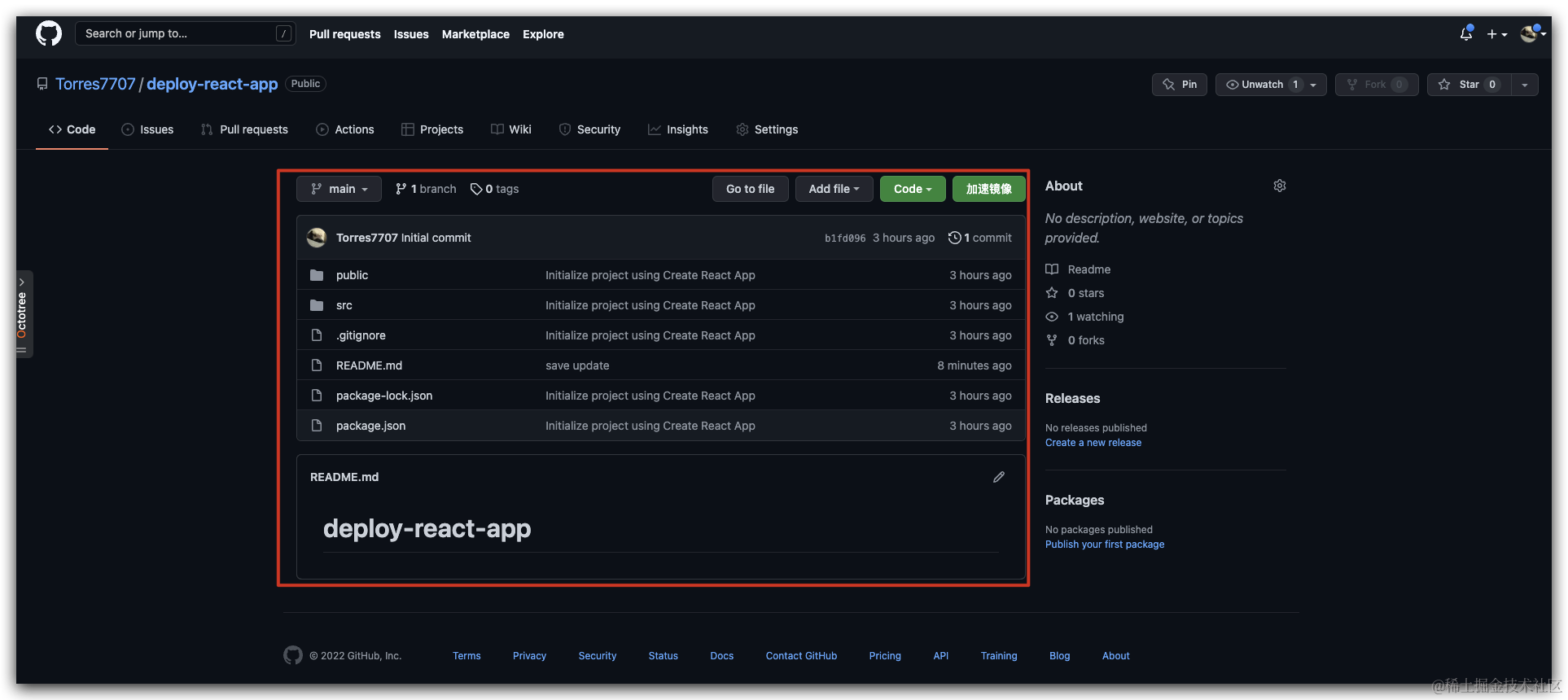
Task: Open the src folder
Action: pyautogui.click(x=344, y=305)
